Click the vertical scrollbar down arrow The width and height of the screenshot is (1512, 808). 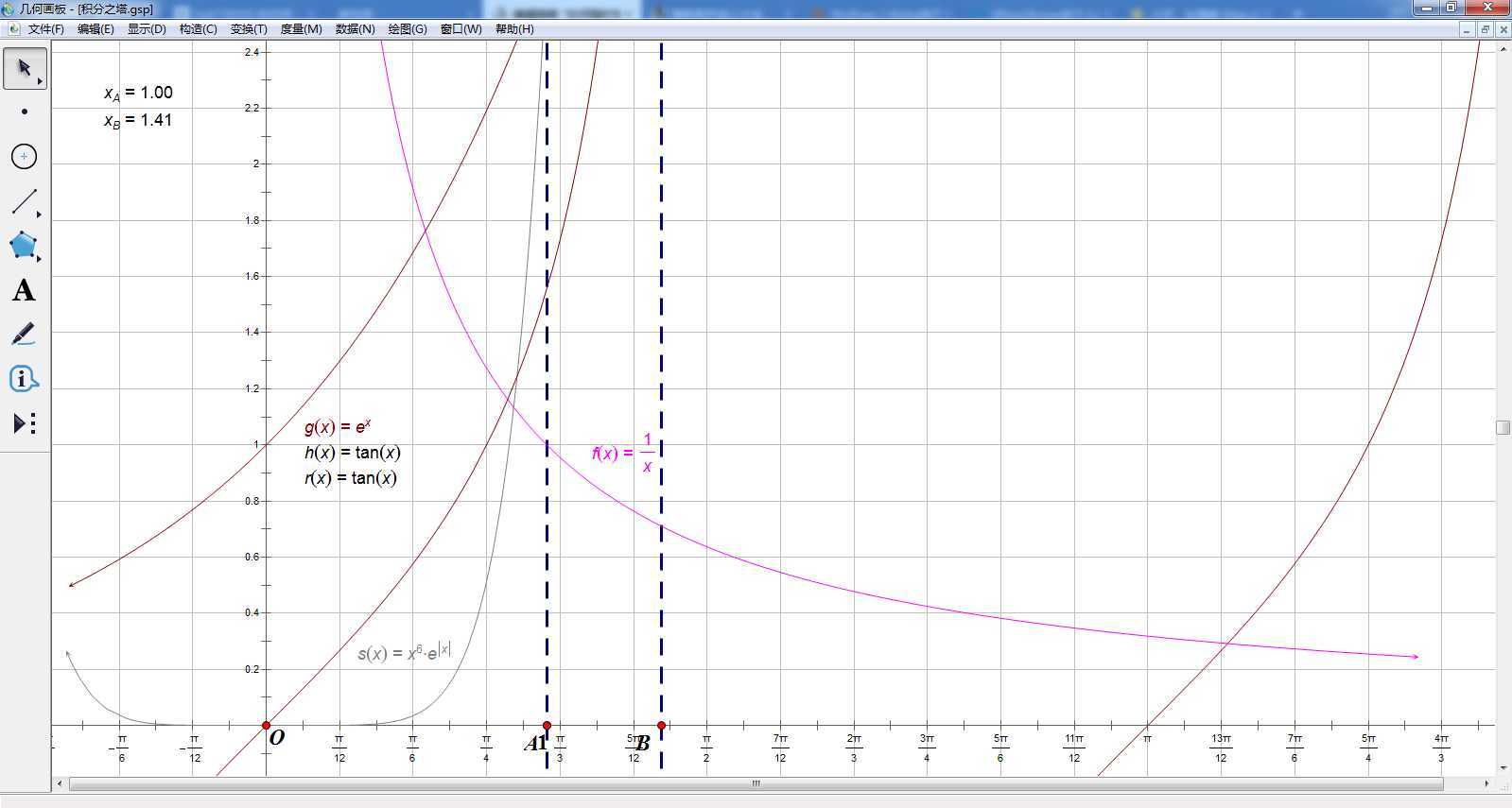point(1503,768)
